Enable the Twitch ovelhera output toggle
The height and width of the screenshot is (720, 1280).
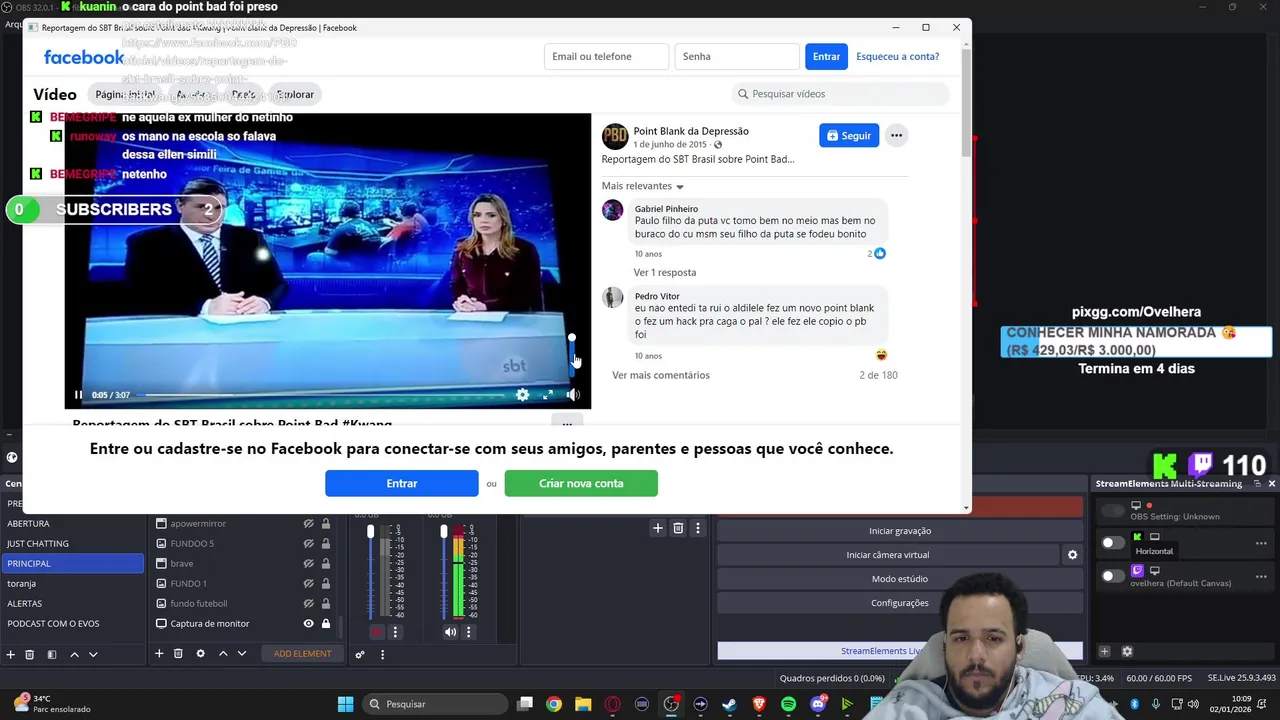click(1112, 576)
